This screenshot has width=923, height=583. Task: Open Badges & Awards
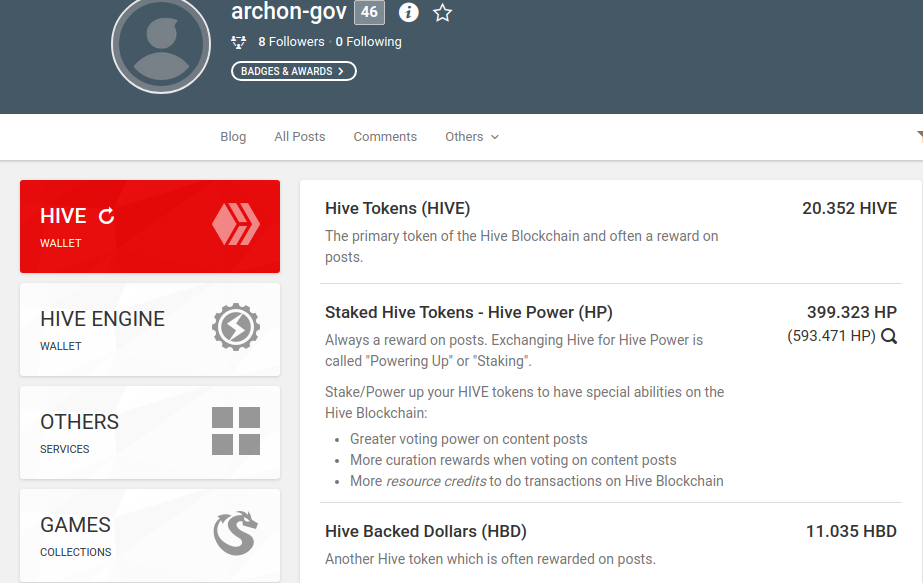294,71
